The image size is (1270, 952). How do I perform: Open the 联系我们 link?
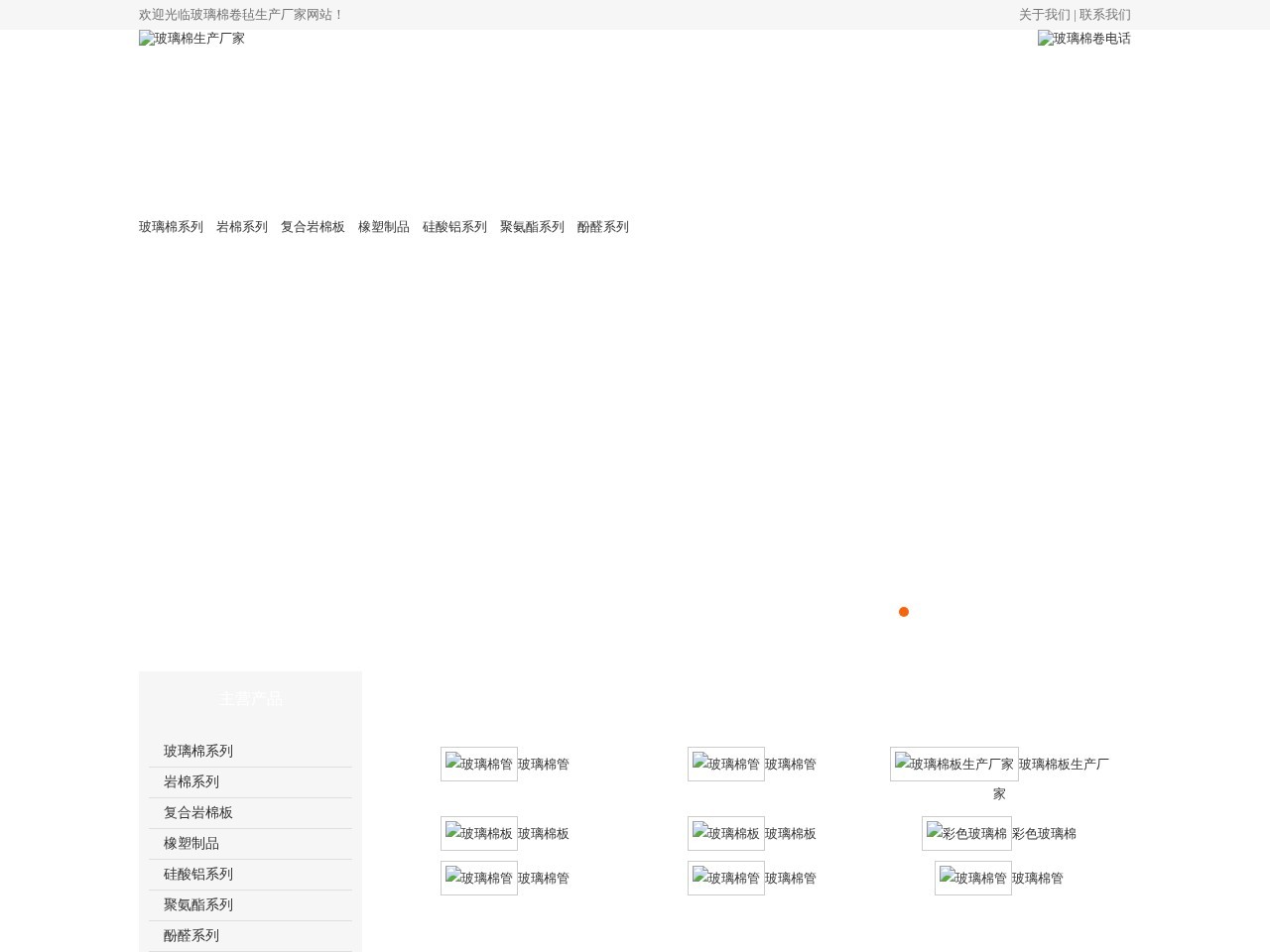tap(1105, 15)
